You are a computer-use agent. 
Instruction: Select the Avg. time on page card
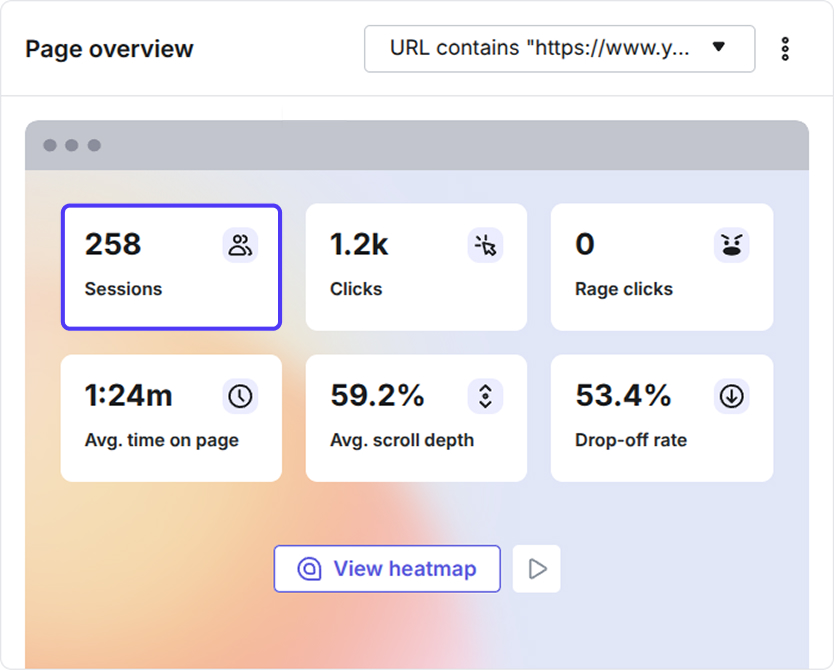[171, 418]
